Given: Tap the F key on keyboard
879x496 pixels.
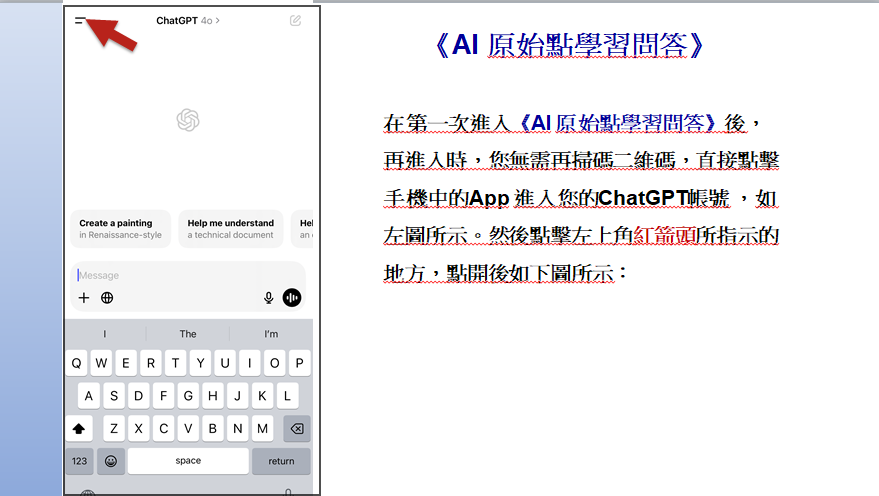Looking at the screenshot, I should tap(163, 396).
